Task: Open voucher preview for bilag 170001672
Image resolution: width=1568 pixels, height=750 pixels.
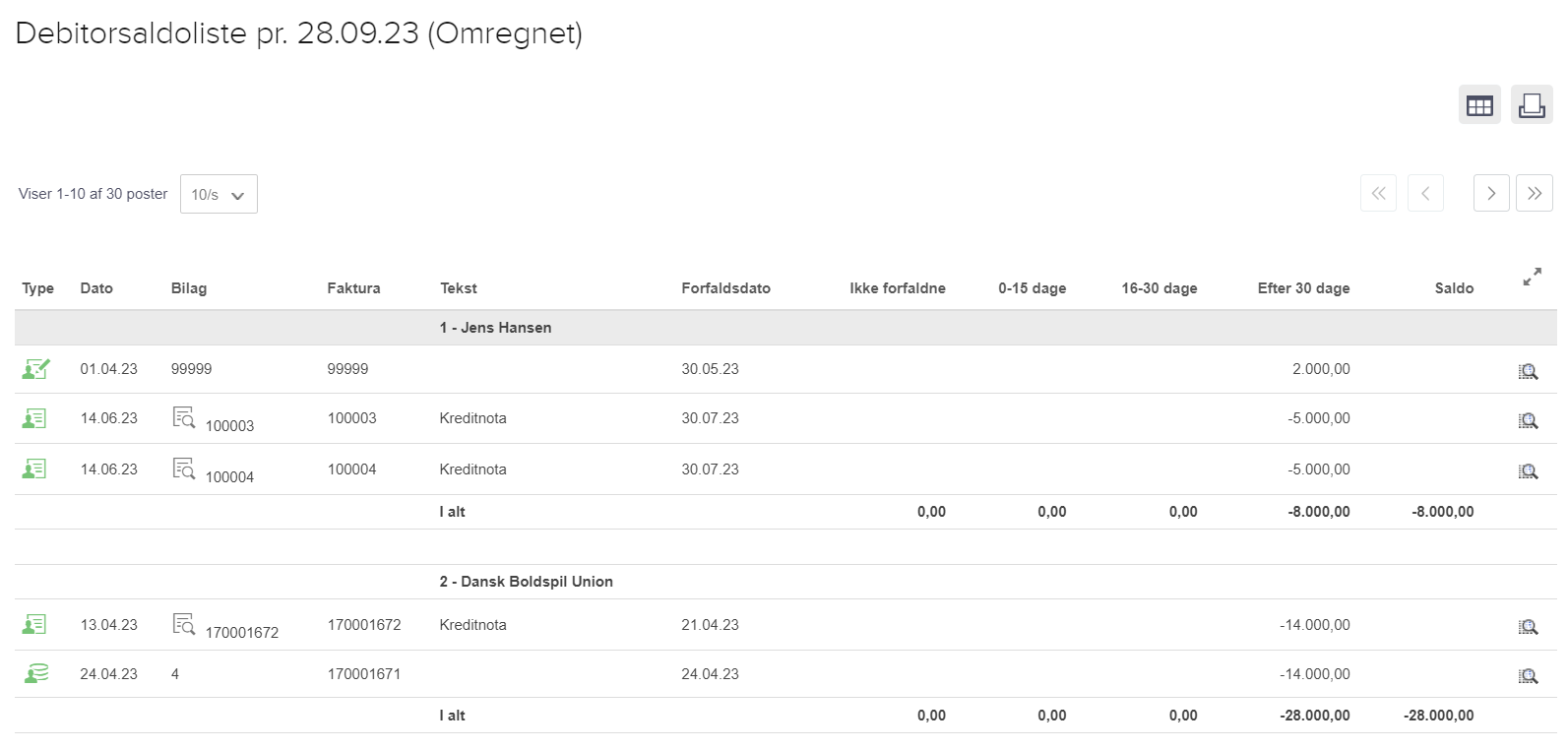Action: [x=184, y=624]
